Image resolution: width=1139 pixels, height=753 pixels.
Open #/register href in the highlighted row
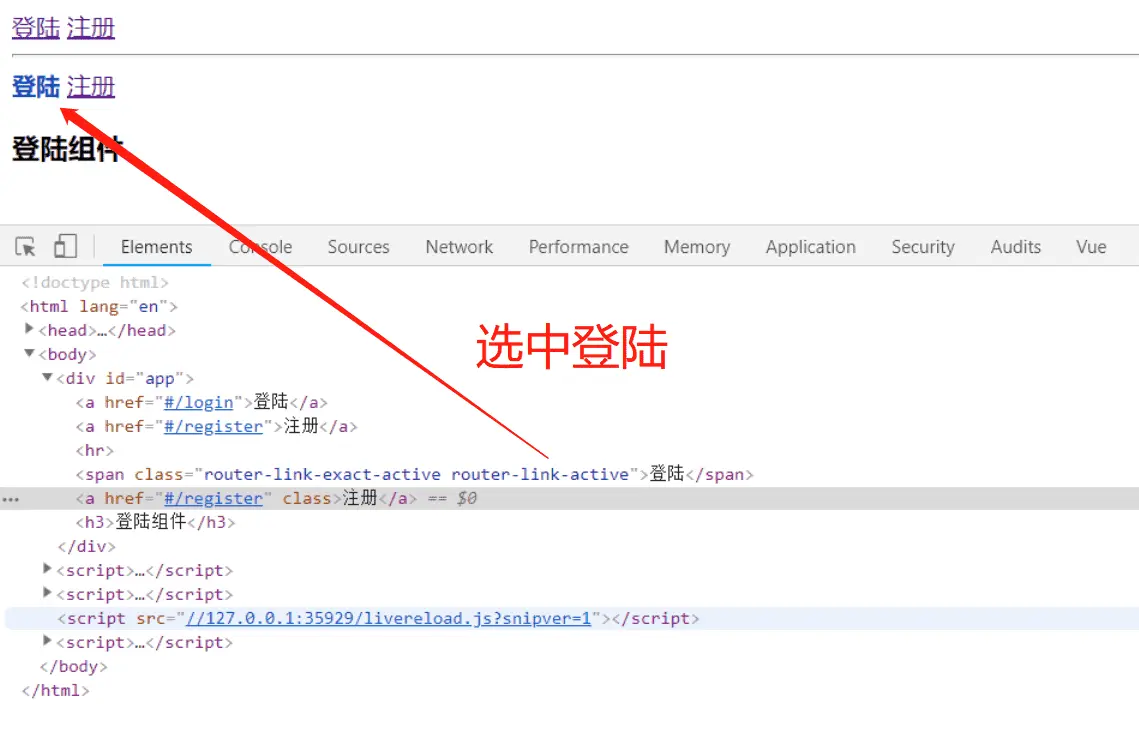[213, 498]
